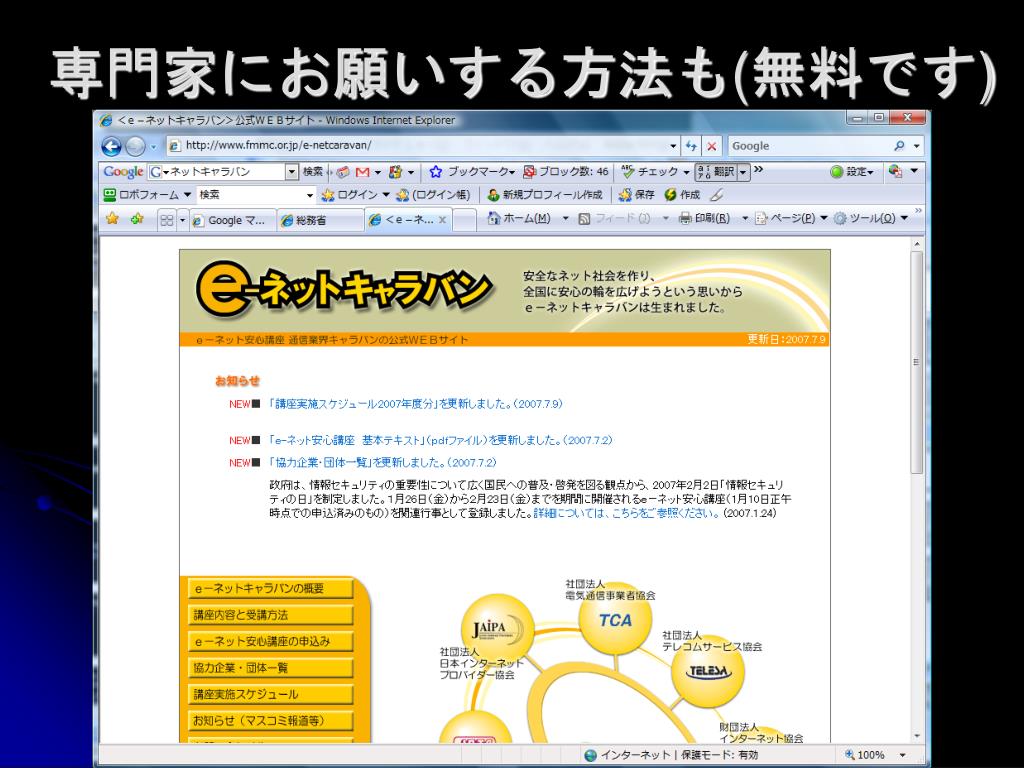The height and width of the screenshot is (768, 1024).
Task: Click the ロボフォーム RoboForm logo icon
Action: (x=110, y=195)
